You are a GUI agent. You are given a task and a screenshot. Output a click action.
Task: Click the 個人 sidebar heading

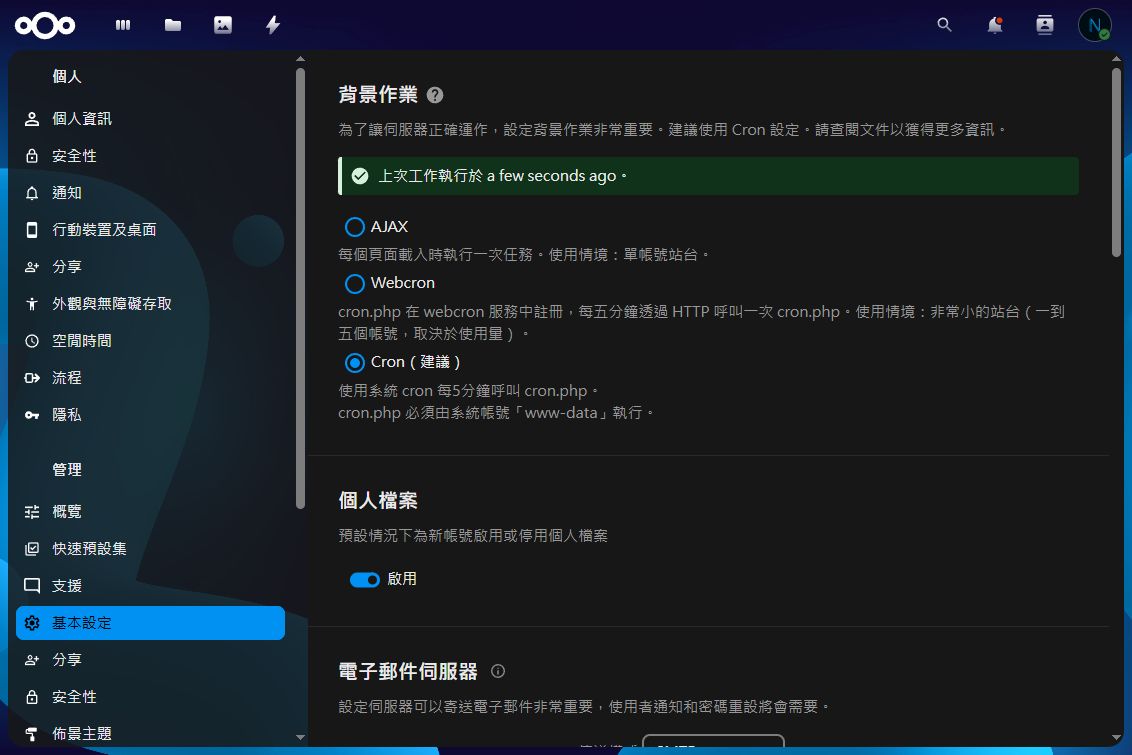[x=66, y=77]
